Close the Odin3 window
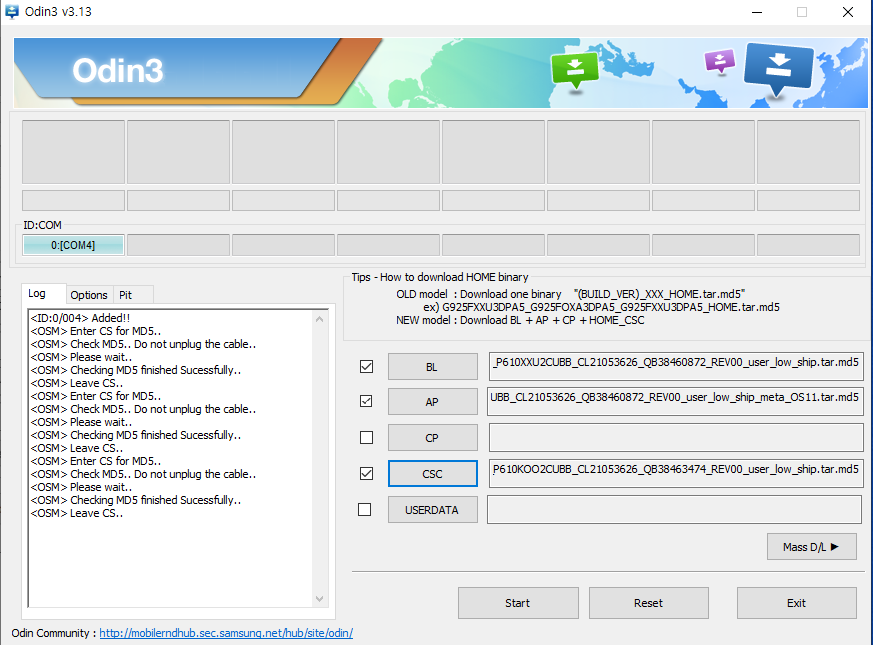The image size is (873, 645). coord(848,12)
